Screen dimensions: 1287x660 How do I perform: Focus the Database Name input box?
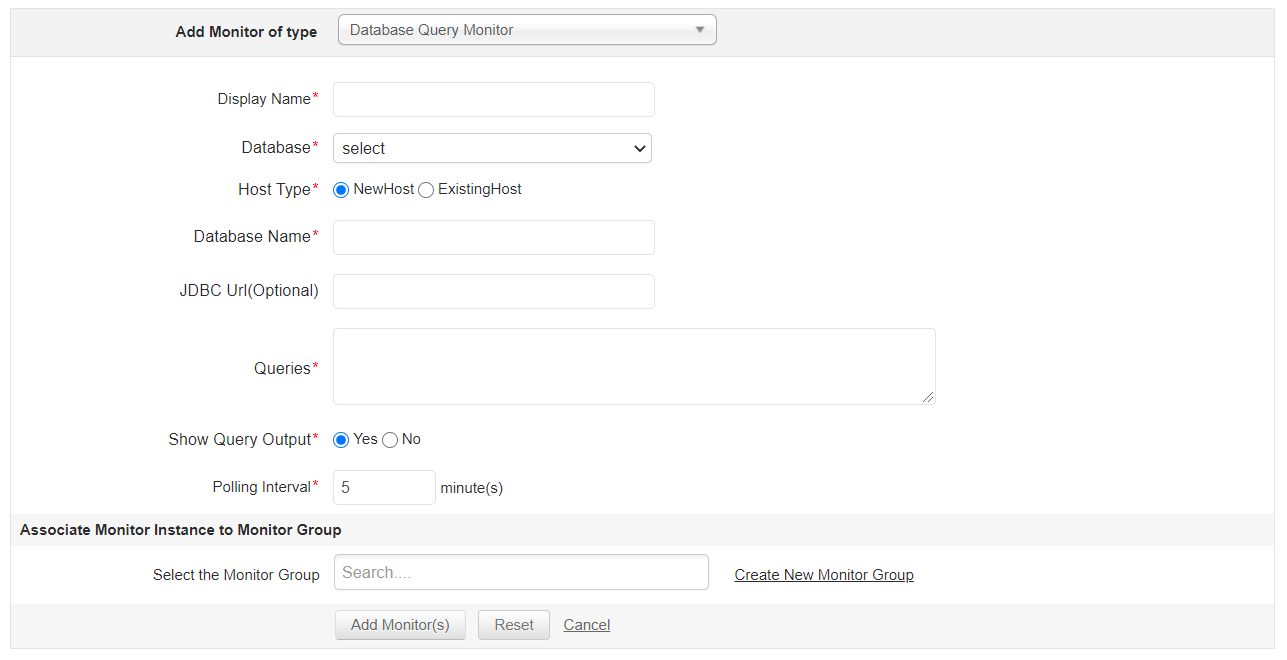pos(493,238)
